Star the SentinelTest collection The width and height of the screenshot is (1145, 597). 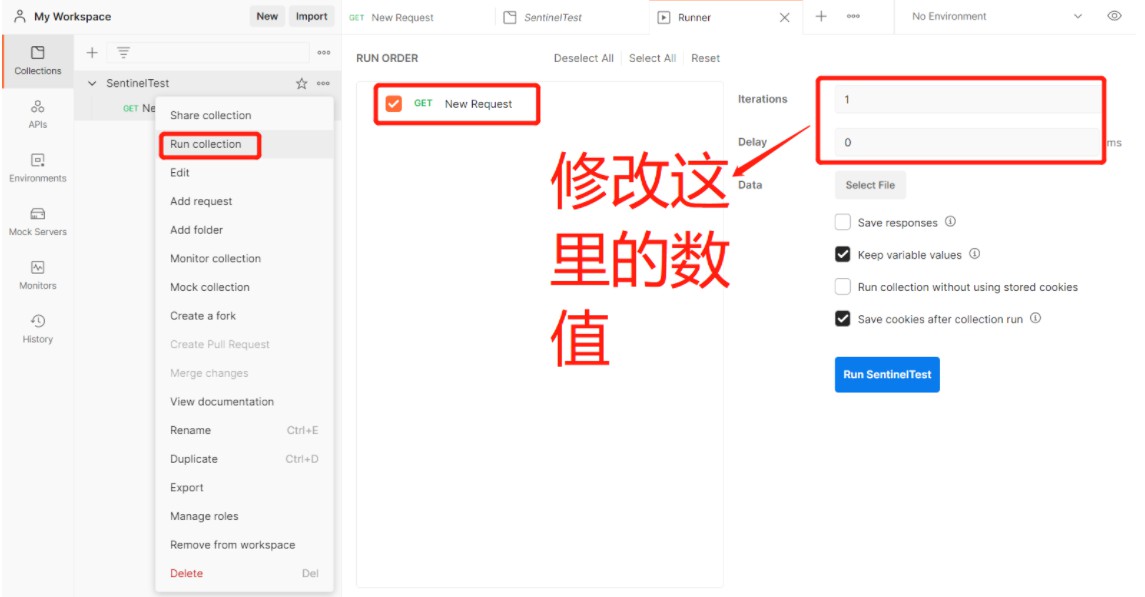click(302, 83)
